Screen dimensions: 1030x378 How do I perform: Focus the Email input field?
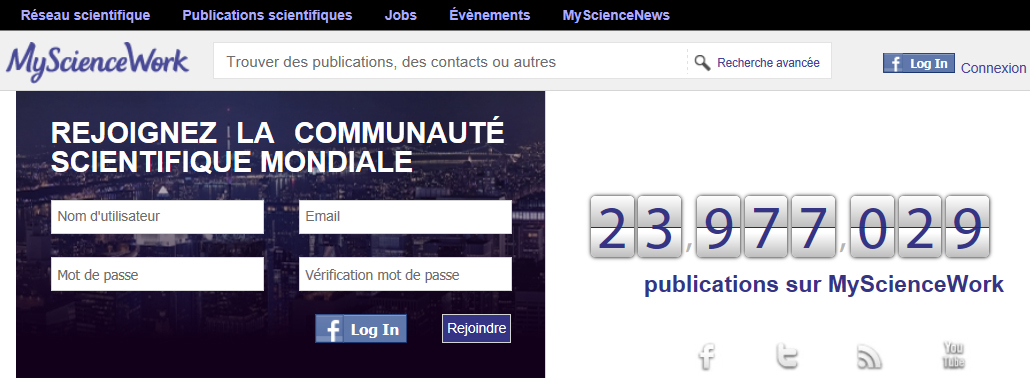(x=405, y=216)
